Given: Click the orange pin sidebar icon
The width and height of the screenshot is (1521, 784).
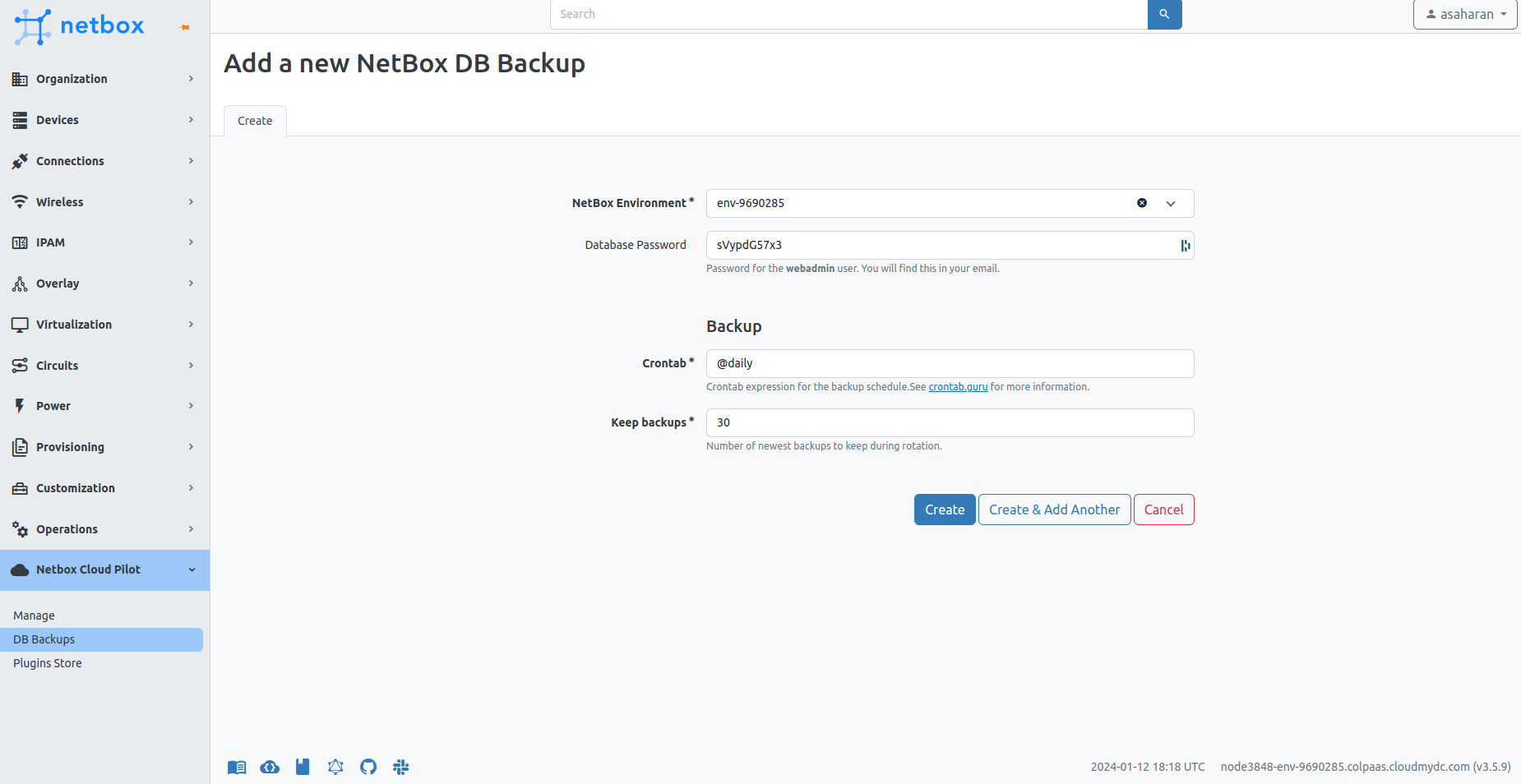Looking at the screenshot, I should 185,27.
